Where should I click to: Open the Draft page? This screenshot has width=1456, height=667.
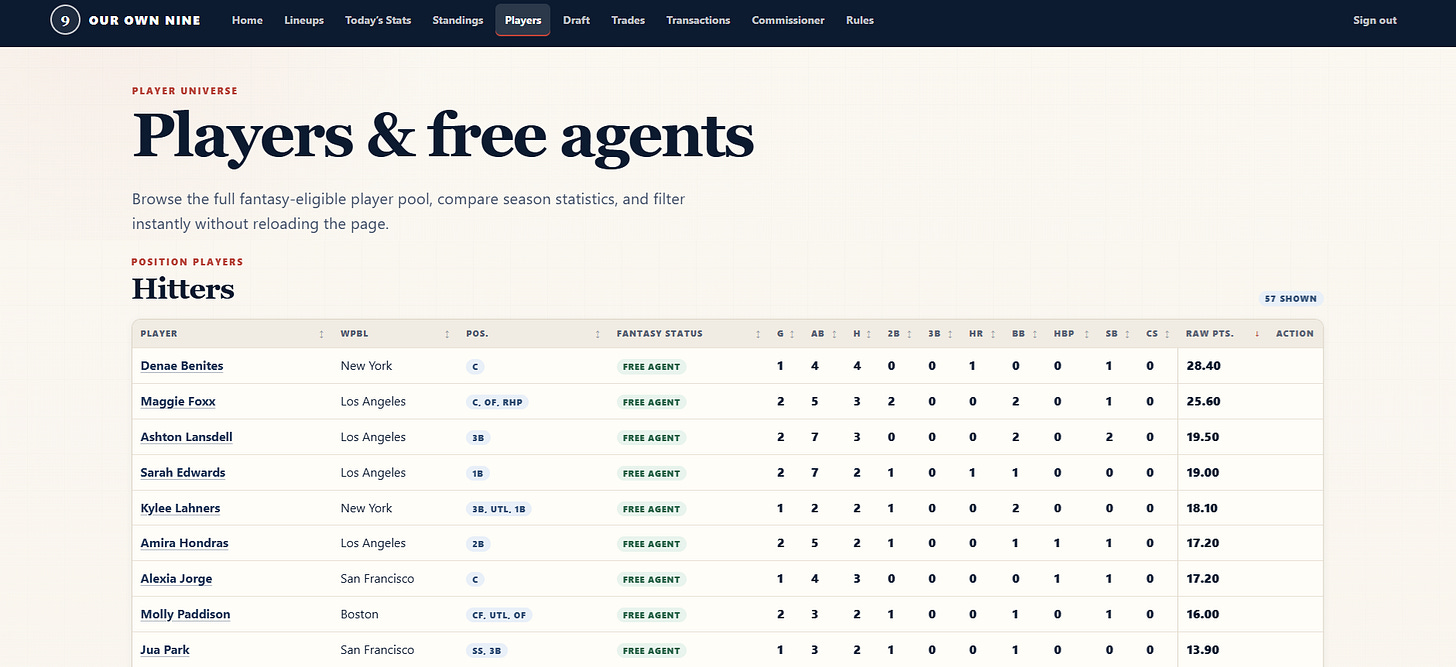576,20
